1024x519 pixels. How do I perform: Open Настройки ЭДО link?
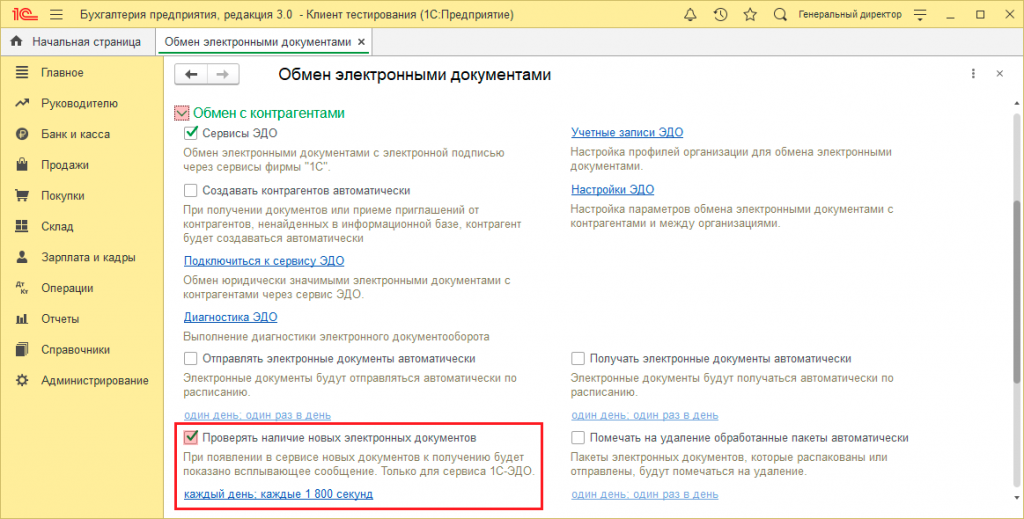(x=613, y=190)
